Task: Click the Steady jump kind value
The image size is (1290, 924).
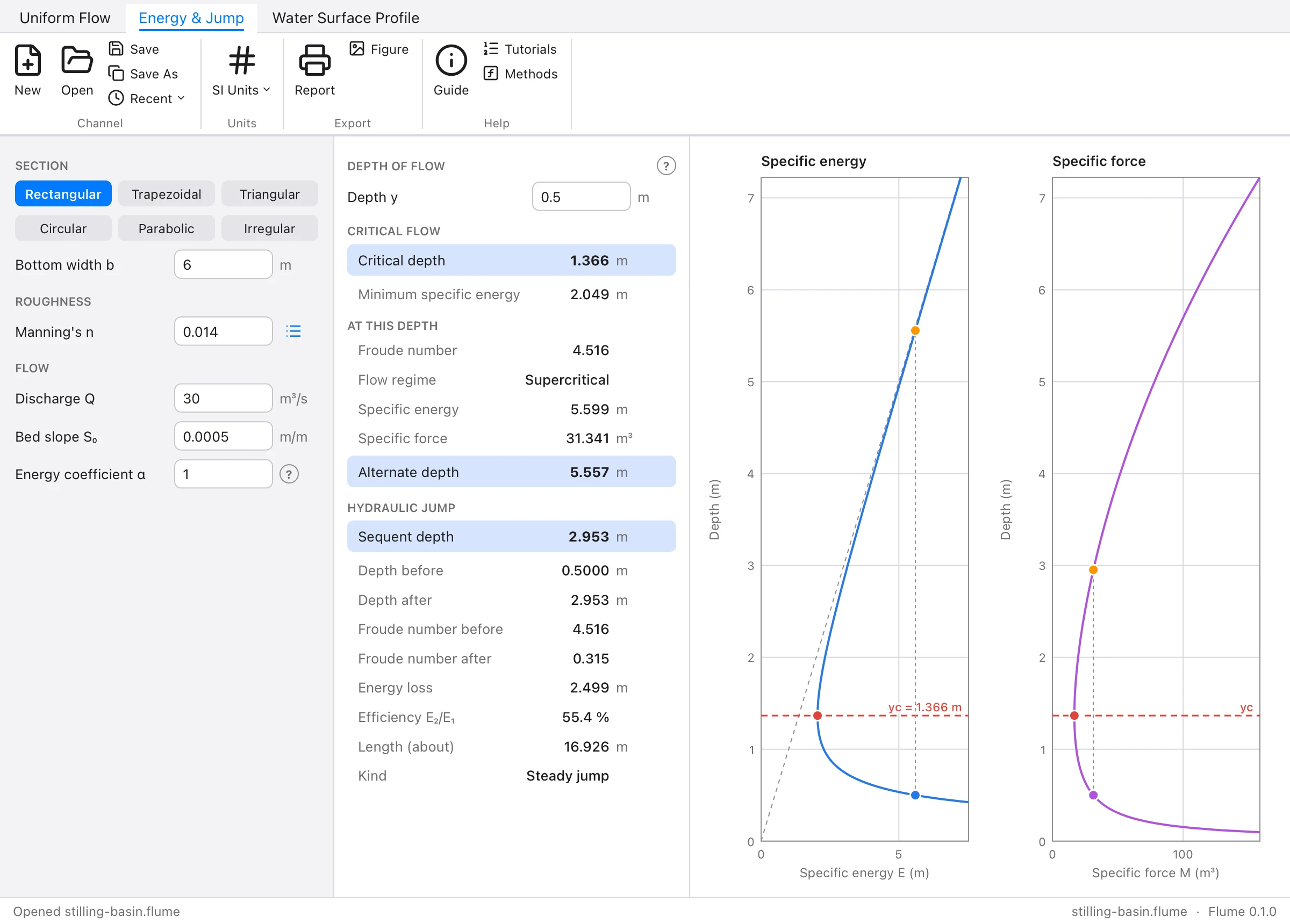Action: [567, 776]
